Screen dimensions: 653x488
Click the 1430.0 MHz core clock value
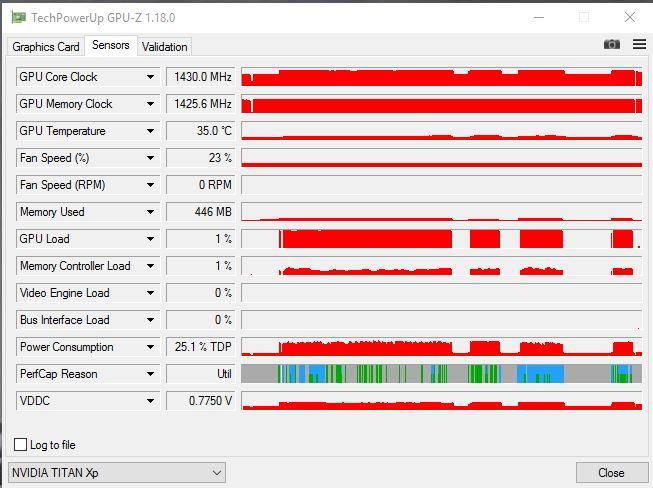point(201,77)
